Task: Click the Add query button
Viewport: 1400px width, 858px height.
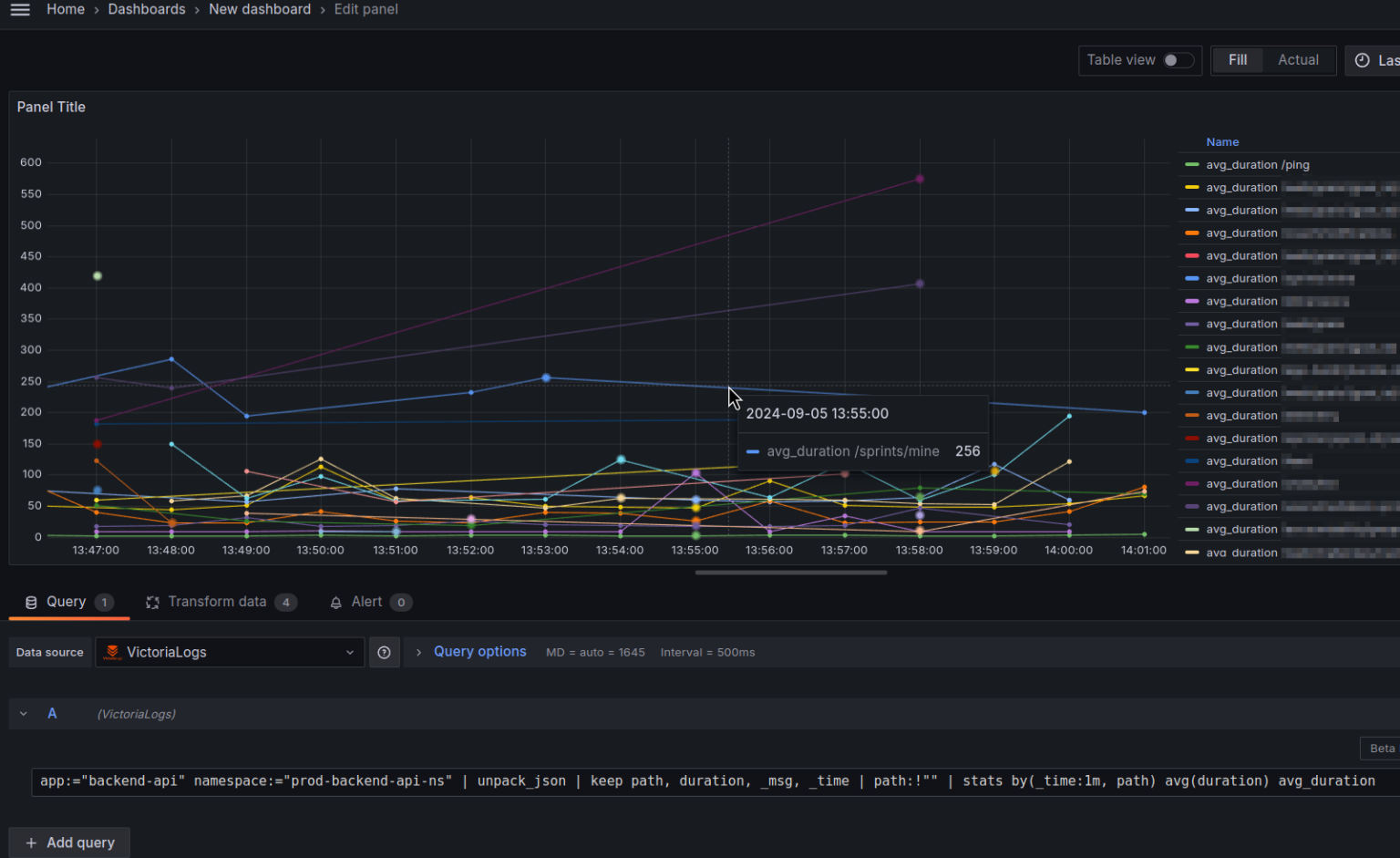Action: (x=68, y=842)
